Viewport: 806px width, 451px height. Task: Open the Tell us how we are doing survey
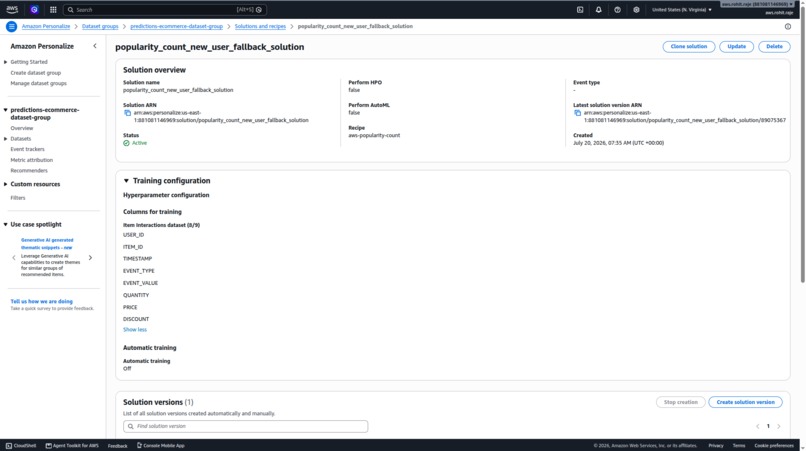[x=42, y=301]
